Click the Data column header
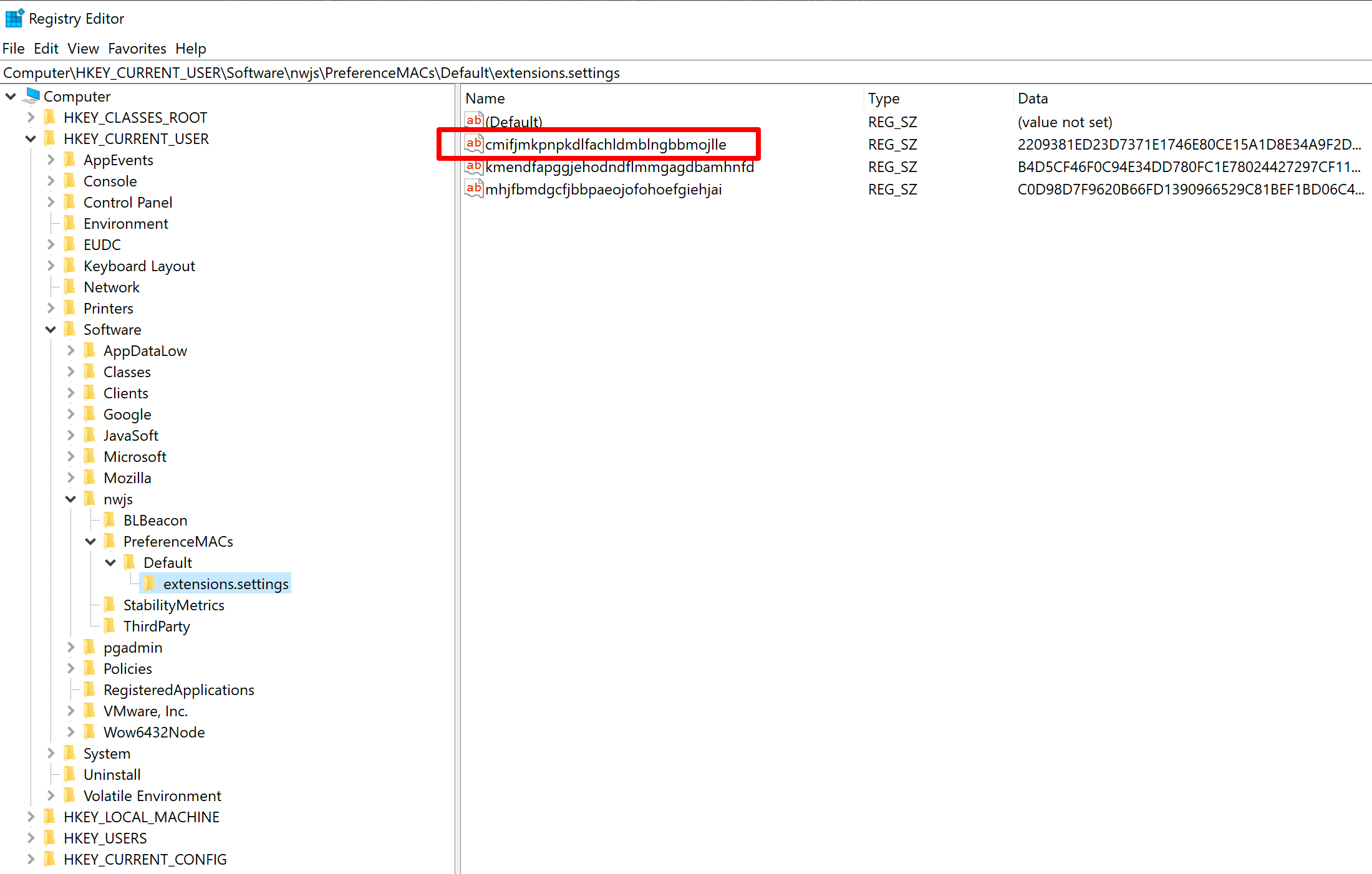Image resolution: width=1372 pixels, height=874 pixels. point(1033,98)
